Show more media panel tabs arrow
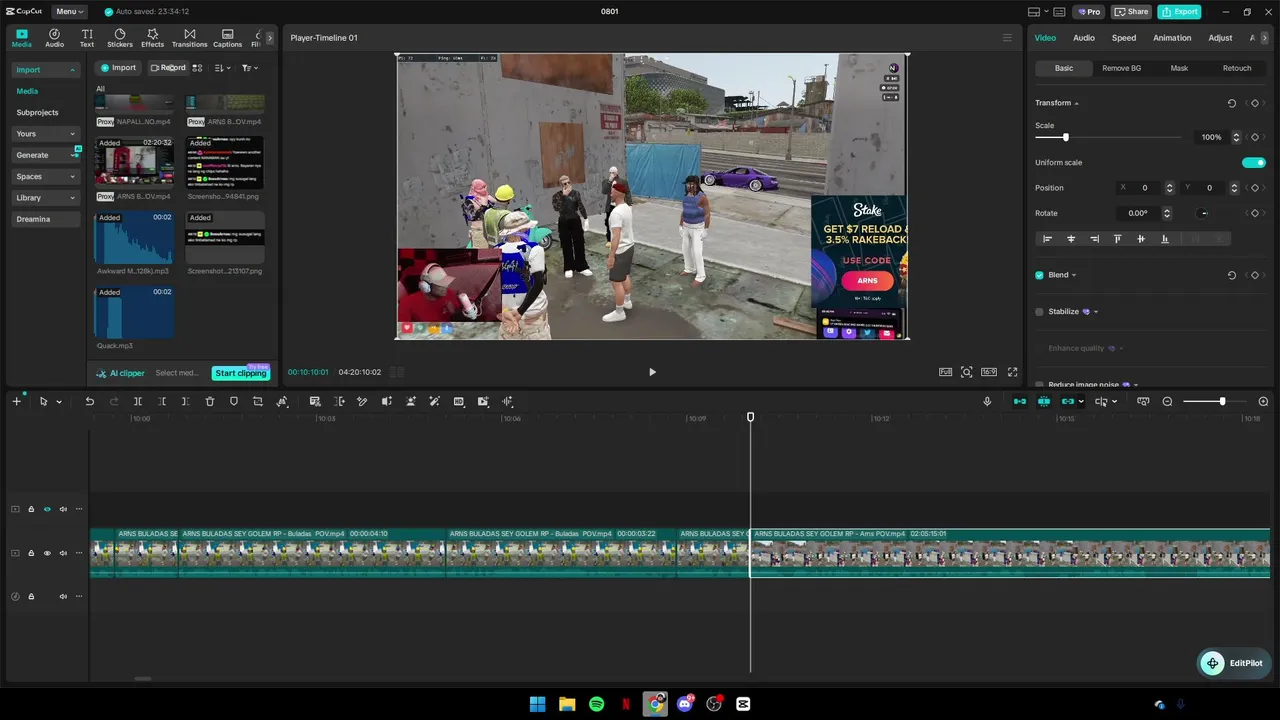Screen dimensions: 1280x720 [x=269, y=38]
